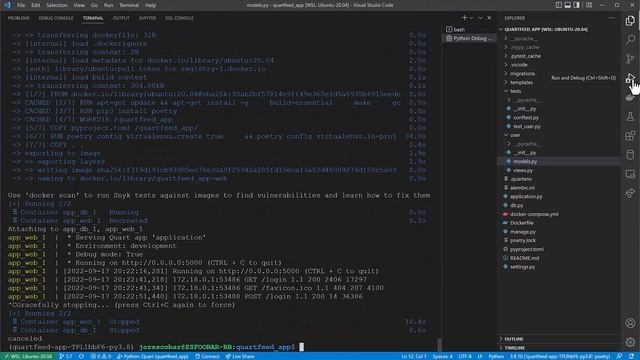The height and width of the screenshot is (360, 640).
Task: Open the Go menu
Action: point(94,5)
